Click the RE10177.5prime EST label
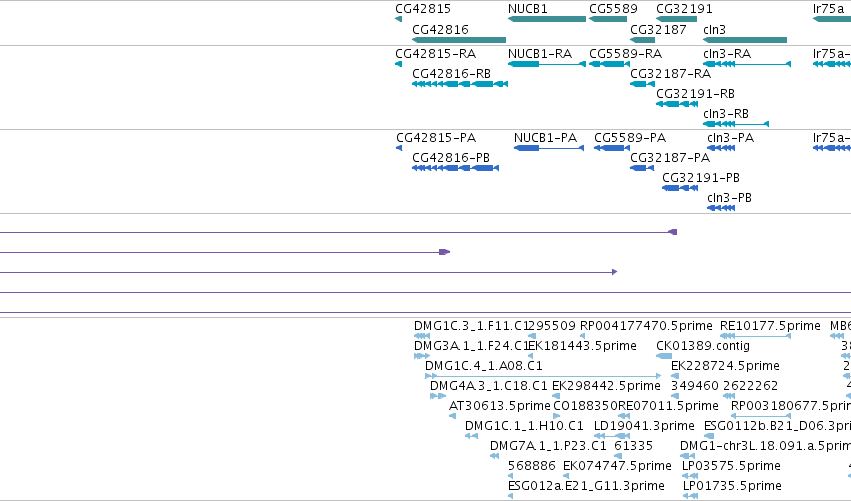 click(x=770, y=326)
